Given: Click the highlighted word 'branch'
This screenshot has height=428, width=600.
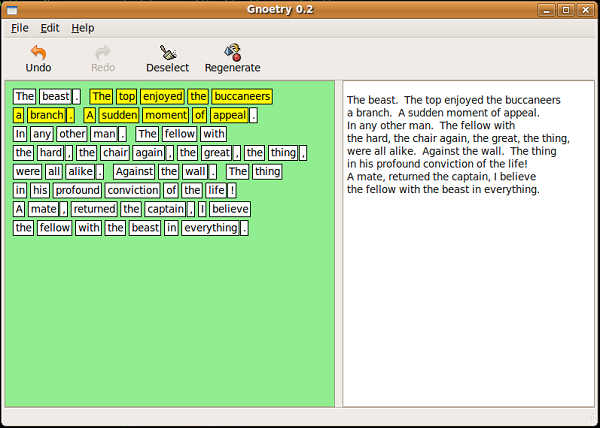Looking at the screenshot, I should (x=46, y=115).
